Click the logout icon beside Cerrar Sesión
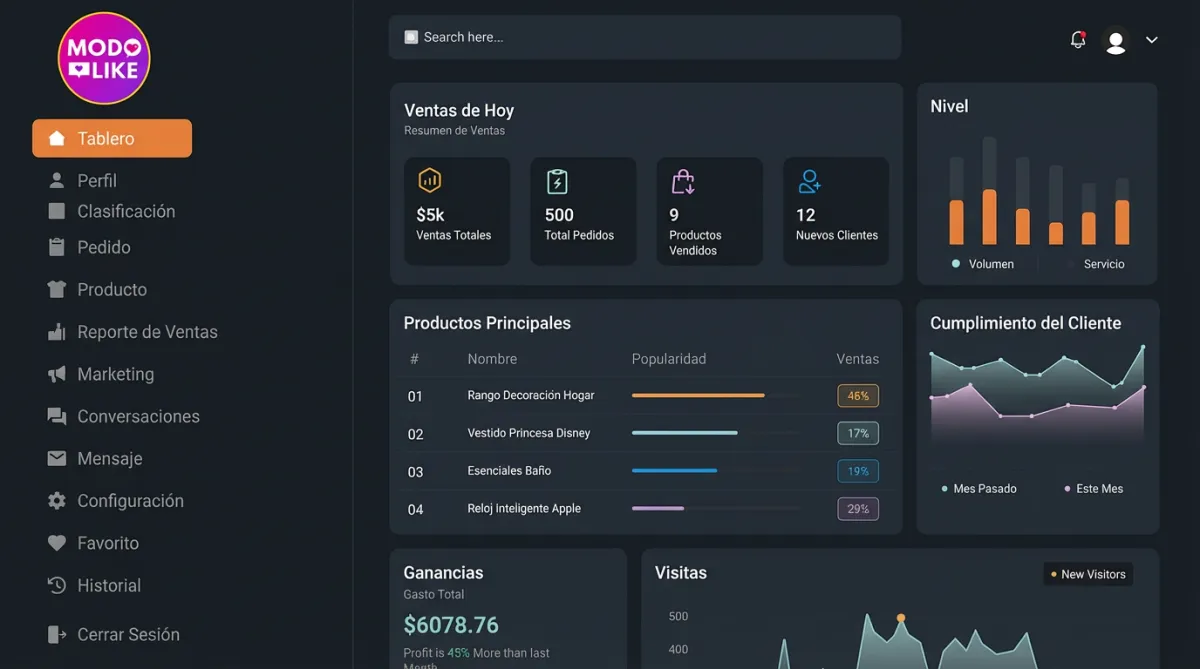The height and width of the screenshot is (669, 1200). point(57,634)
